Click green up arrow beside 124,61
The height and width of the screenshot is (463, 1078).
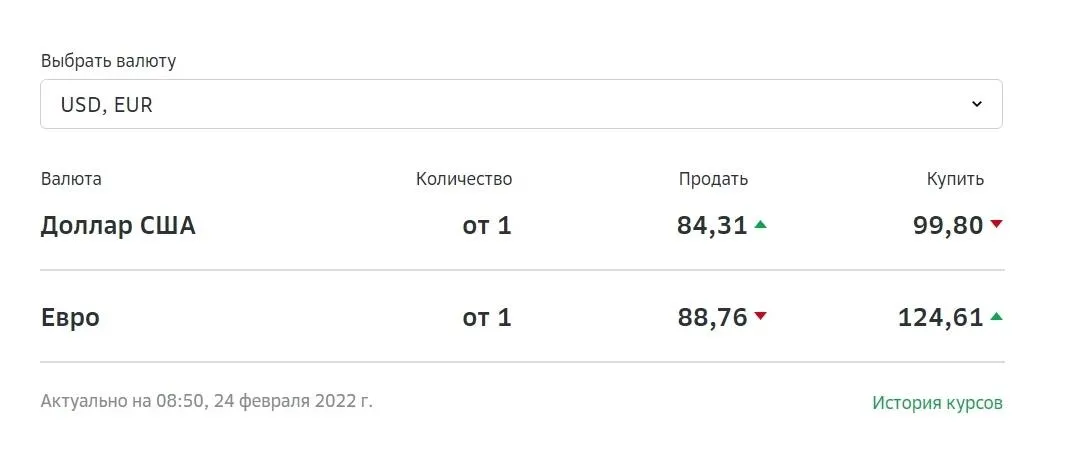pos(996,317)
